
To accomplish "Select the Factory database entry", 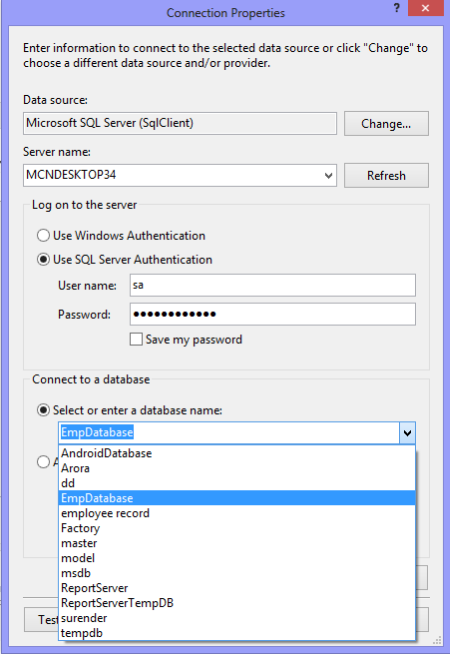I will (x=237, y=528).
